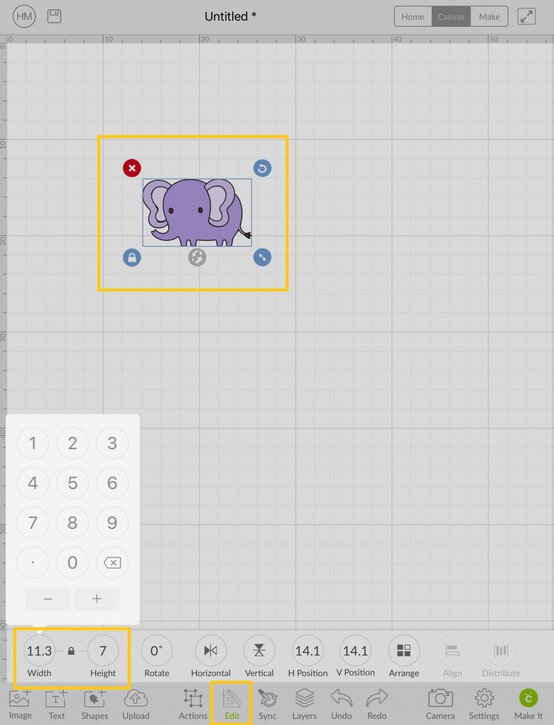Viewport: 554px width, 725px height.
Task: Open the Rotate field showing 0°
Action: coord(156,651)
